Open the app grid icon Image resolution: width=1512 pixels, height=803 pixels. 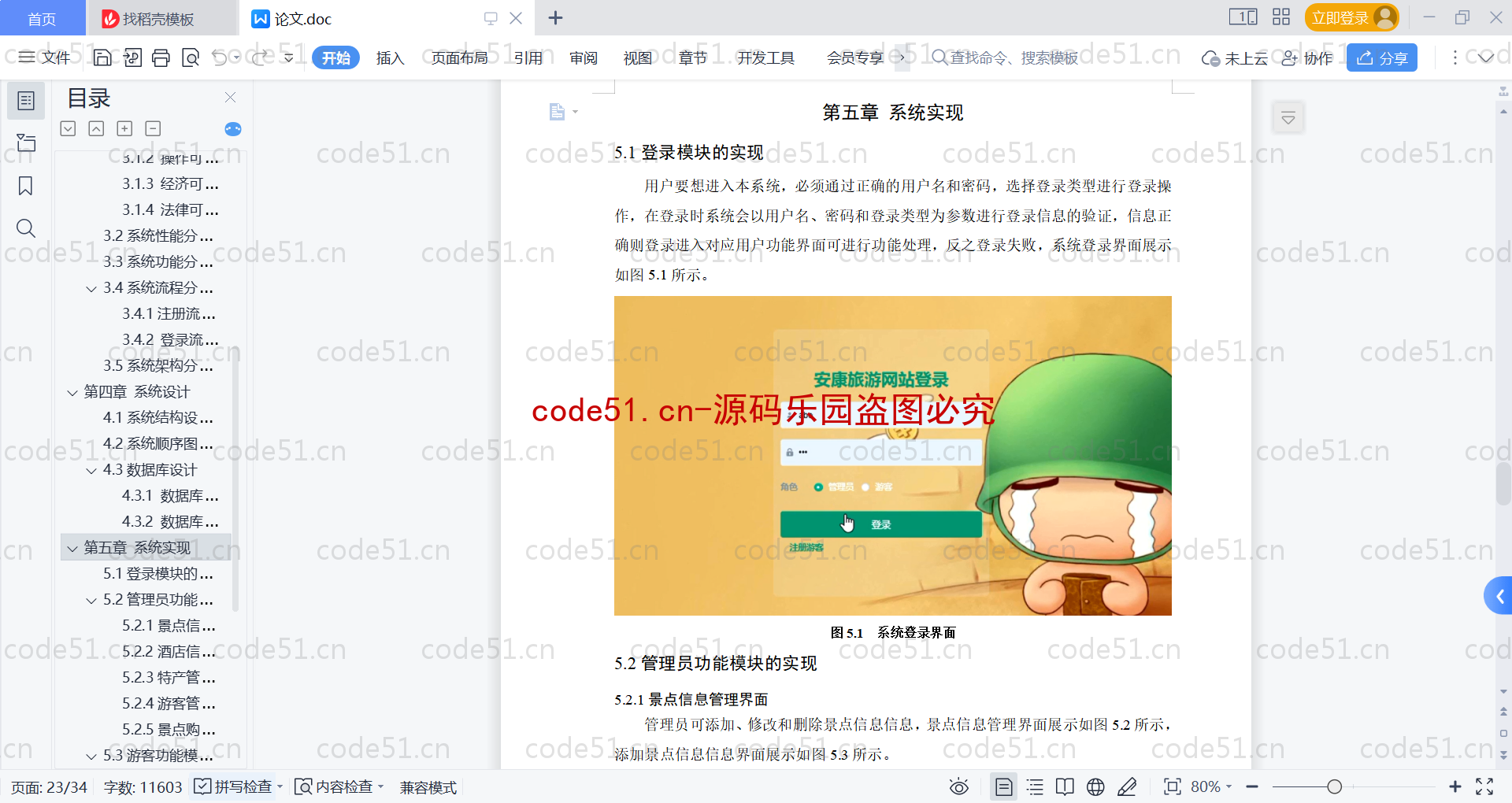pos(1281,17)
